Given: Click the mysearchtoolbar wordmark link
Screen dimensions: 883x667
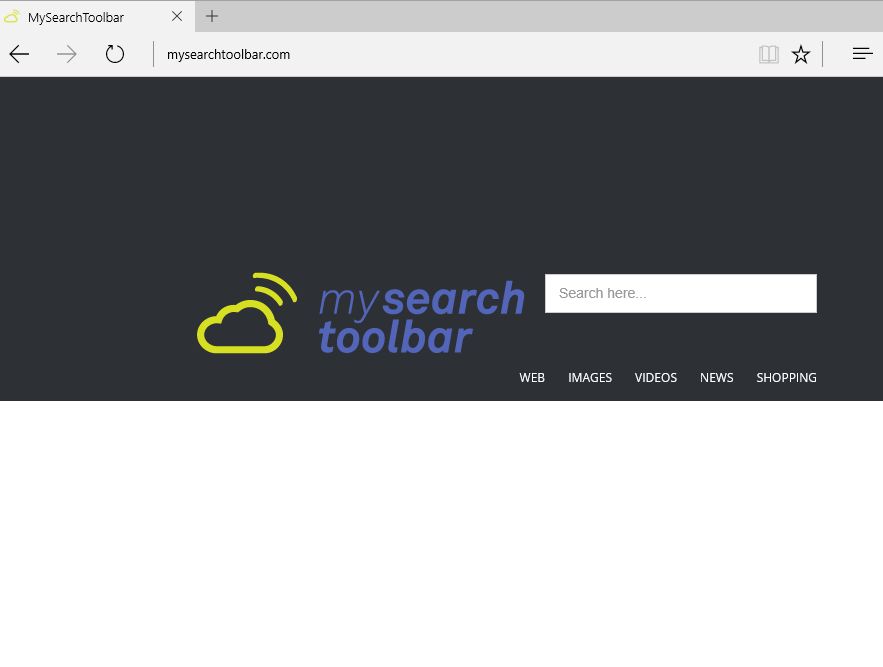Looking at the screenshot, I should point(420,315).
